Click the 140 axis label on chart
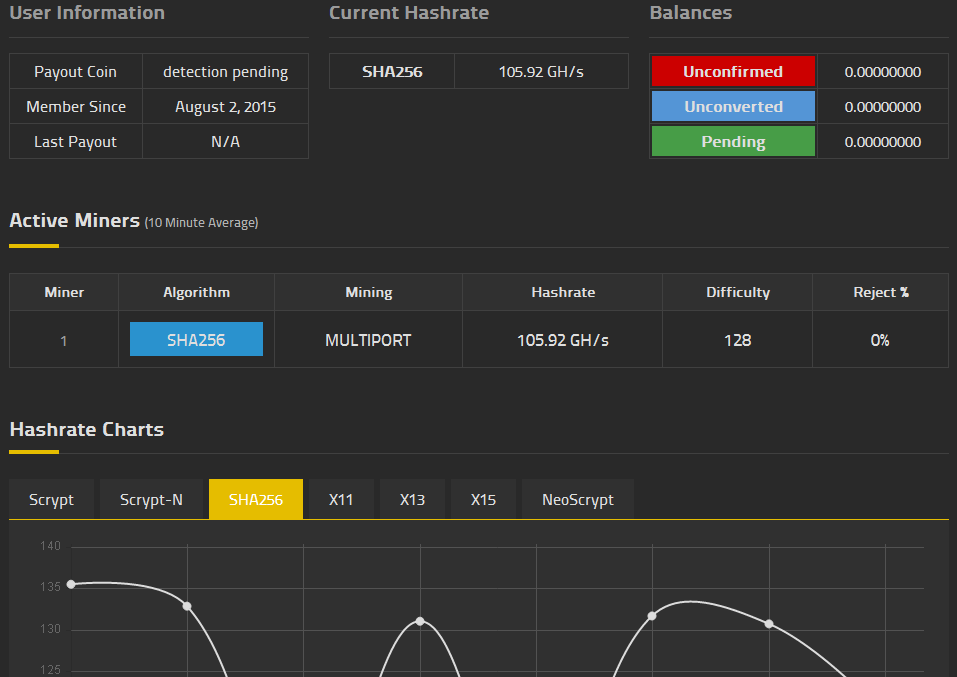The height and width of the screenshot is (677, 957). click(51, 546)
